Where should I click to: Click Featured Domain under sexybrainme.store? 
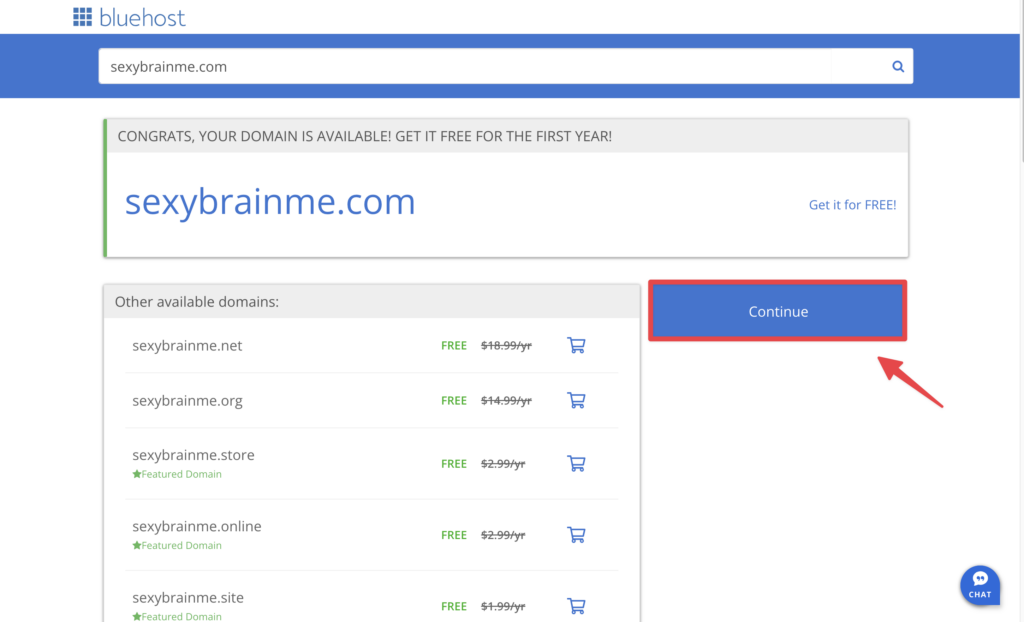(x=177, y=474)
